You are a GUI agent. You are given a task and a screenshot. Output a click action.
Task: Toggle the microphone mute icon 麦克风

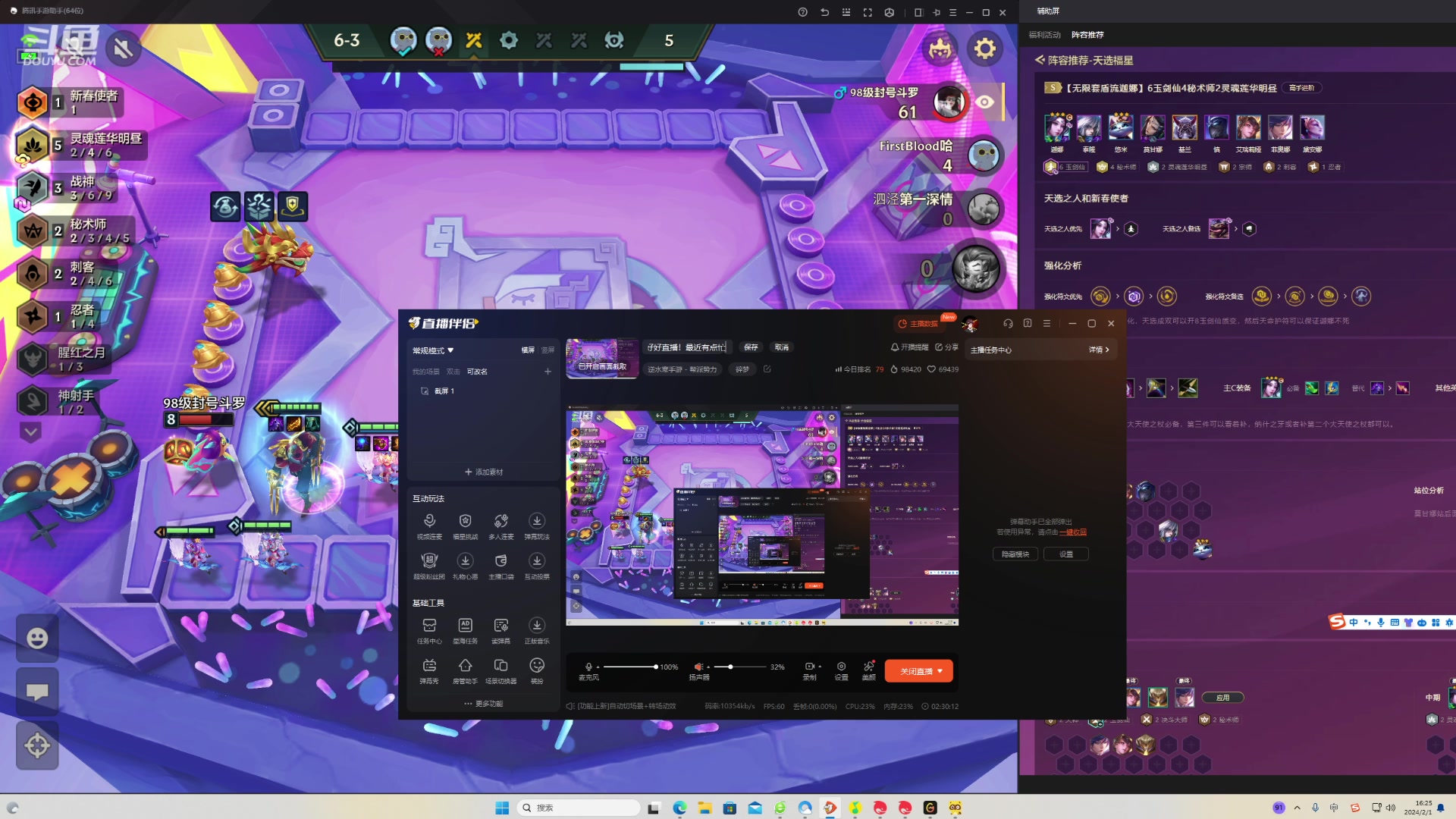[x=588, y=667]
